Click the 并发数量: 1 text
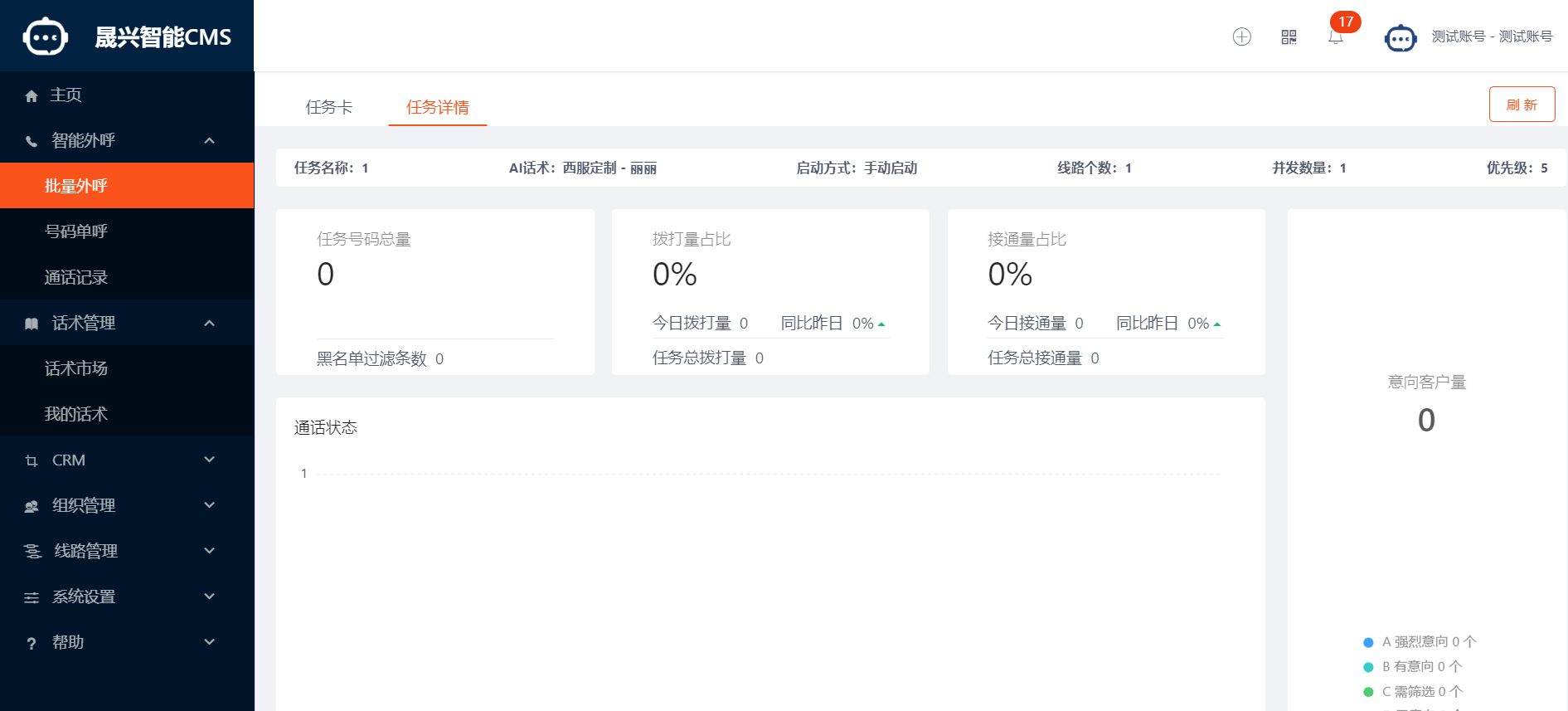The image size is (1568, 711). pos(1309,168)
